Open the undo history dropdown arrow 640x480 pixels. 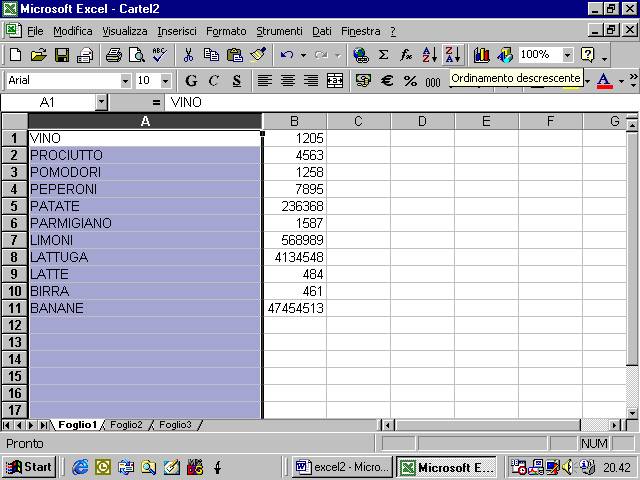303,55
